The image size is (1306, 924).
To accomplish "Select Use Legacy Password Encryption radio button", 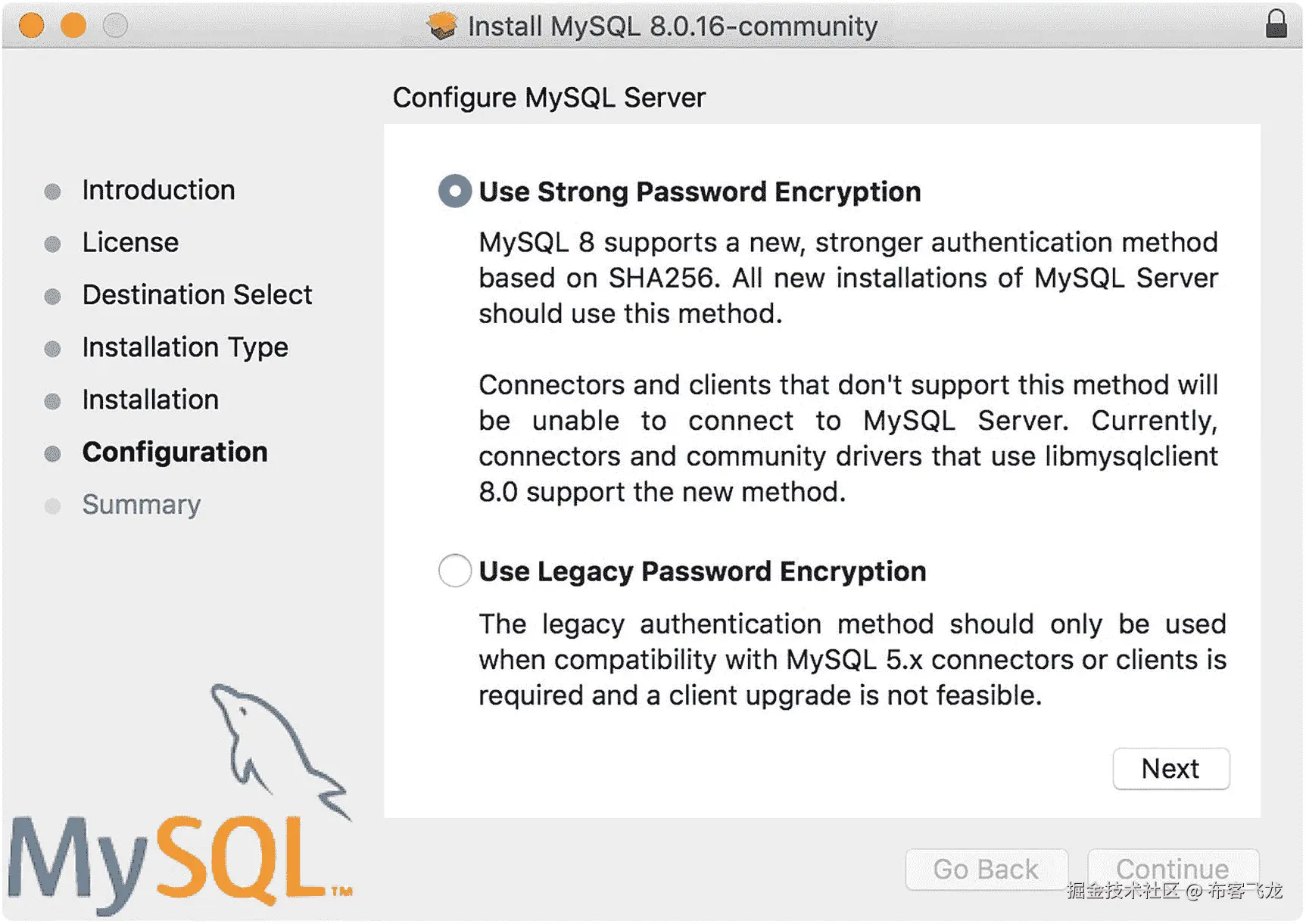I will pos(455,571).
